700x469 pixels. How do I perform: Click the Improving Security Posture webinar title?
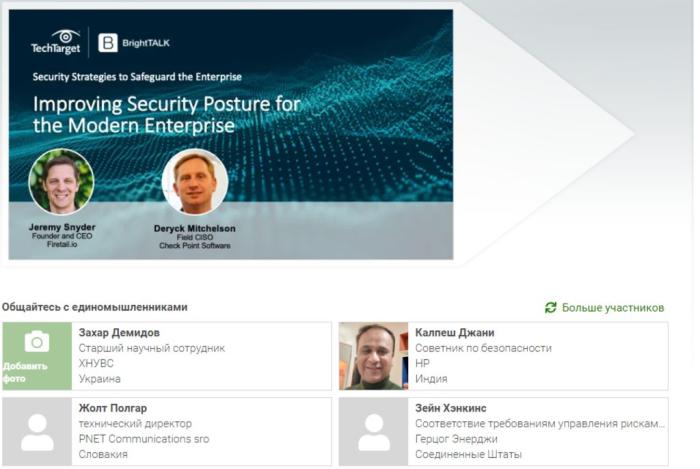pyautogui.click(x=167, y=115)
